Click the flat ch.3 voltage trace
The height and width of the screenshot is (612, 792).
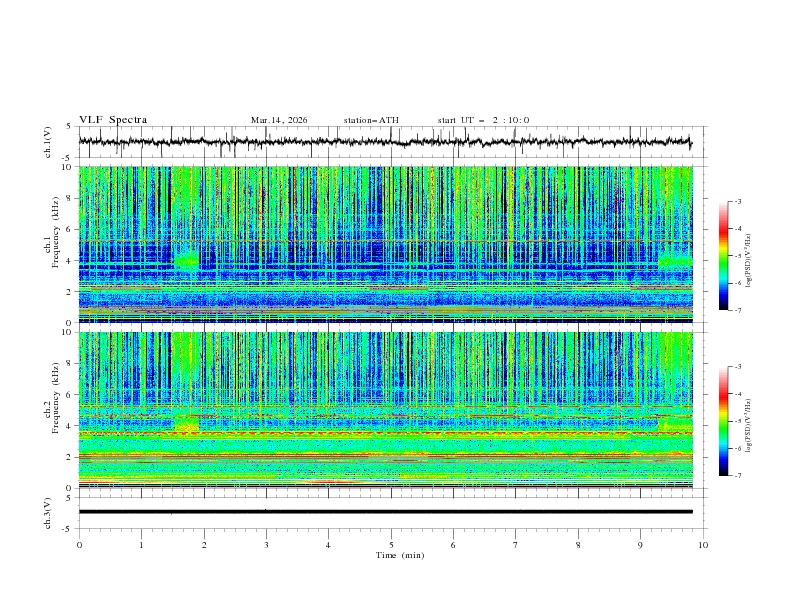point(385,512)
